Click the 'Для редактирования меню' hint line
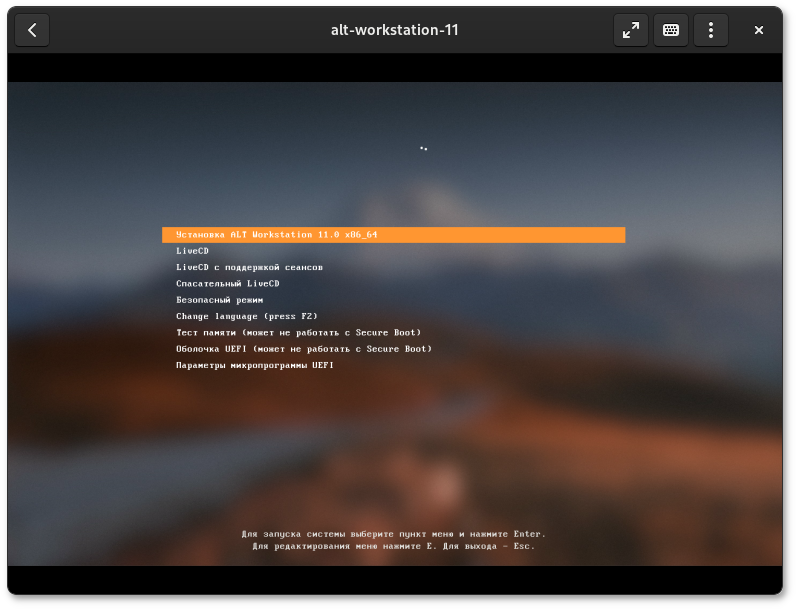The height and width of the screenshot is (609, 796). coord(393,546)
